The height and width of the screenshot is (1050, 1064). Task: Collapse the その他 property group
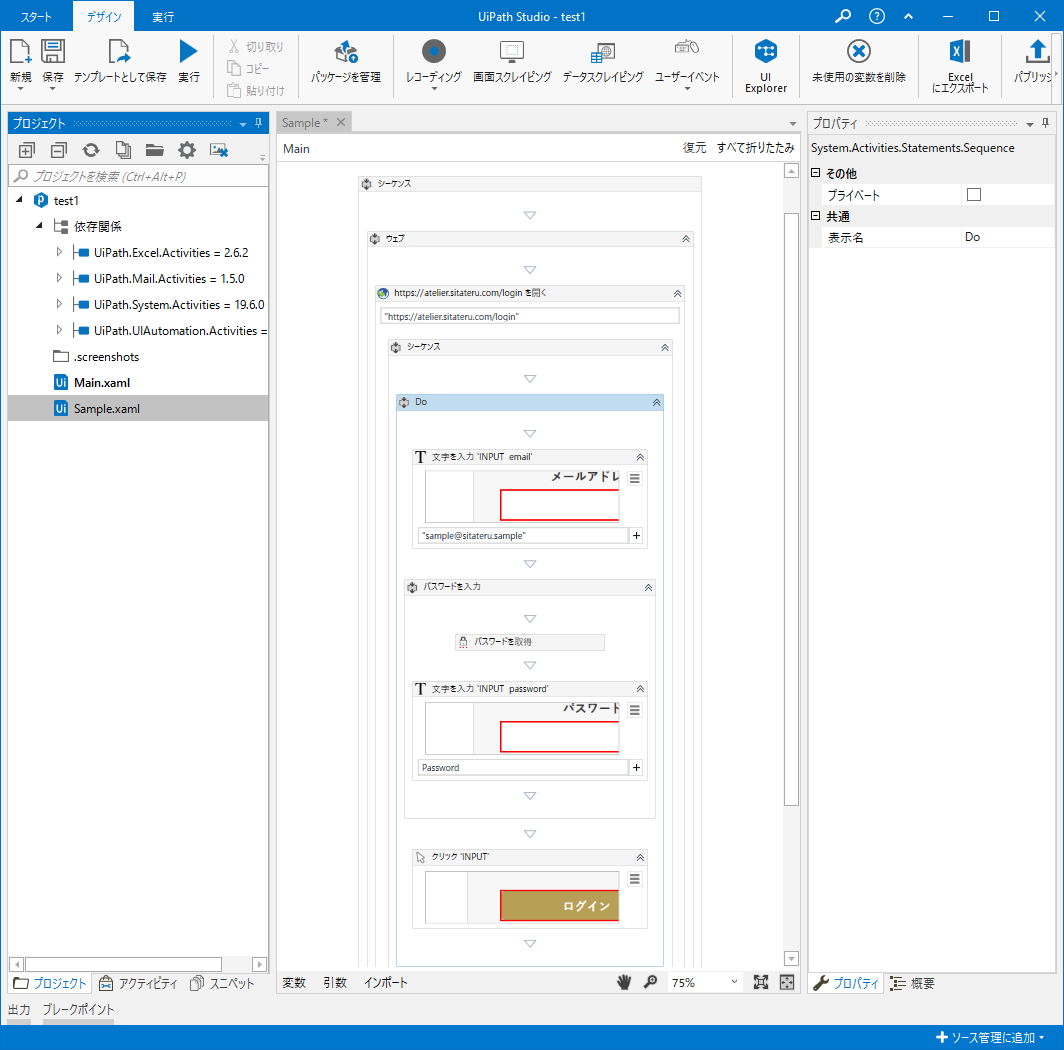[x=816, y=172]
